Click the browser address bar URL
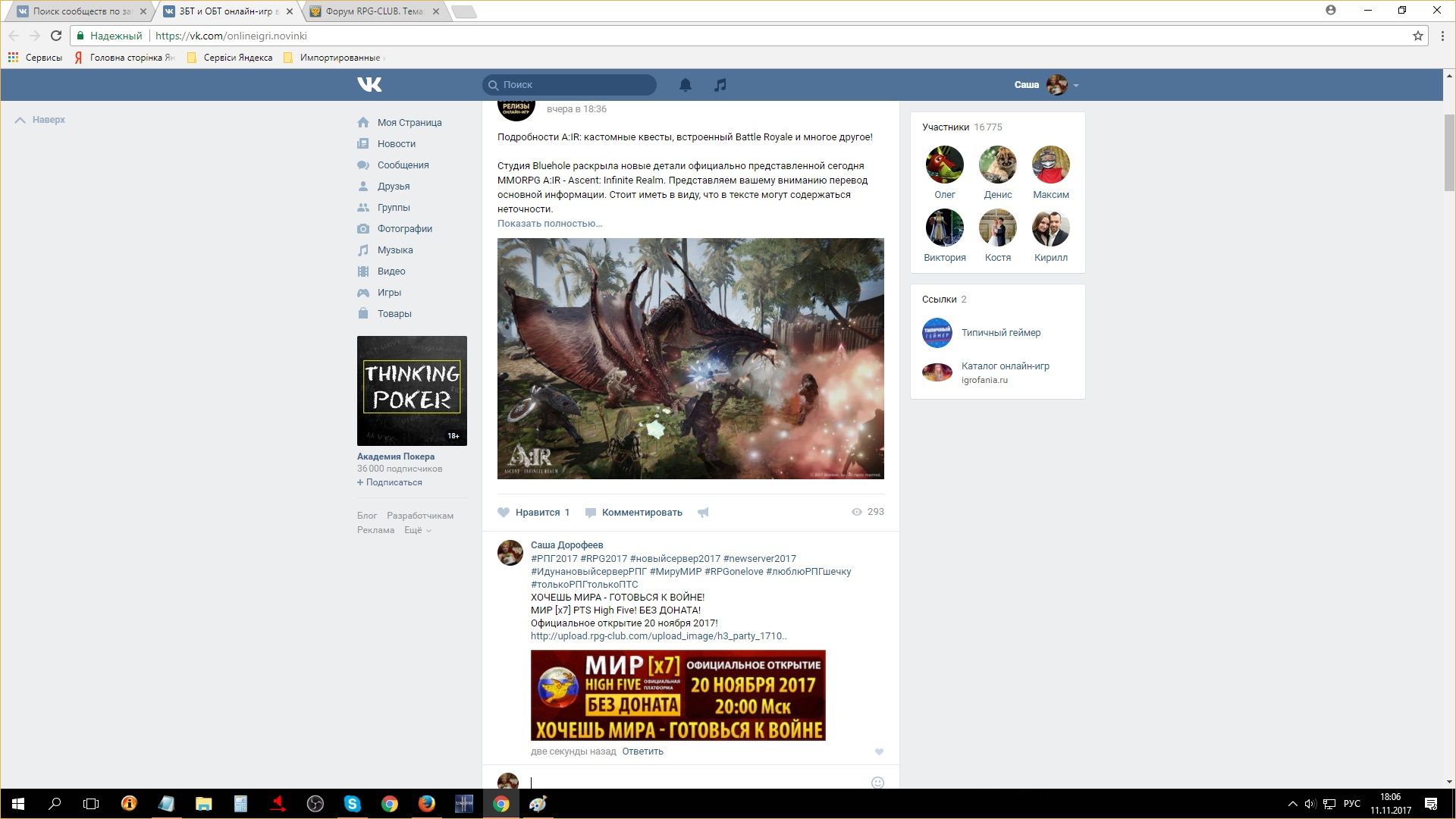Screen dimensions: 1456x819 click(x=231, y=36)
